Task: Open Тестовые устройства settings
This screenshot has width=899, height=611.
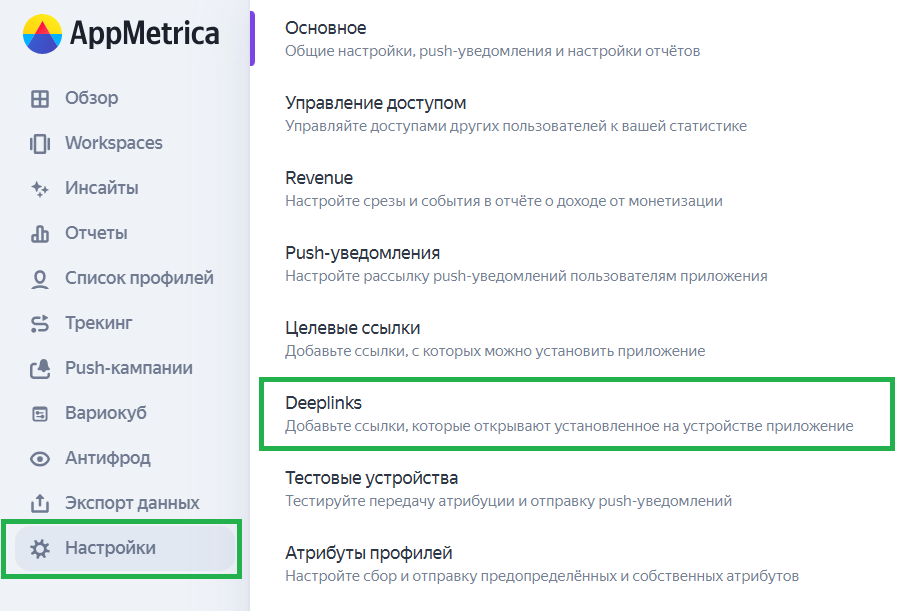Action: coord(371,478)
